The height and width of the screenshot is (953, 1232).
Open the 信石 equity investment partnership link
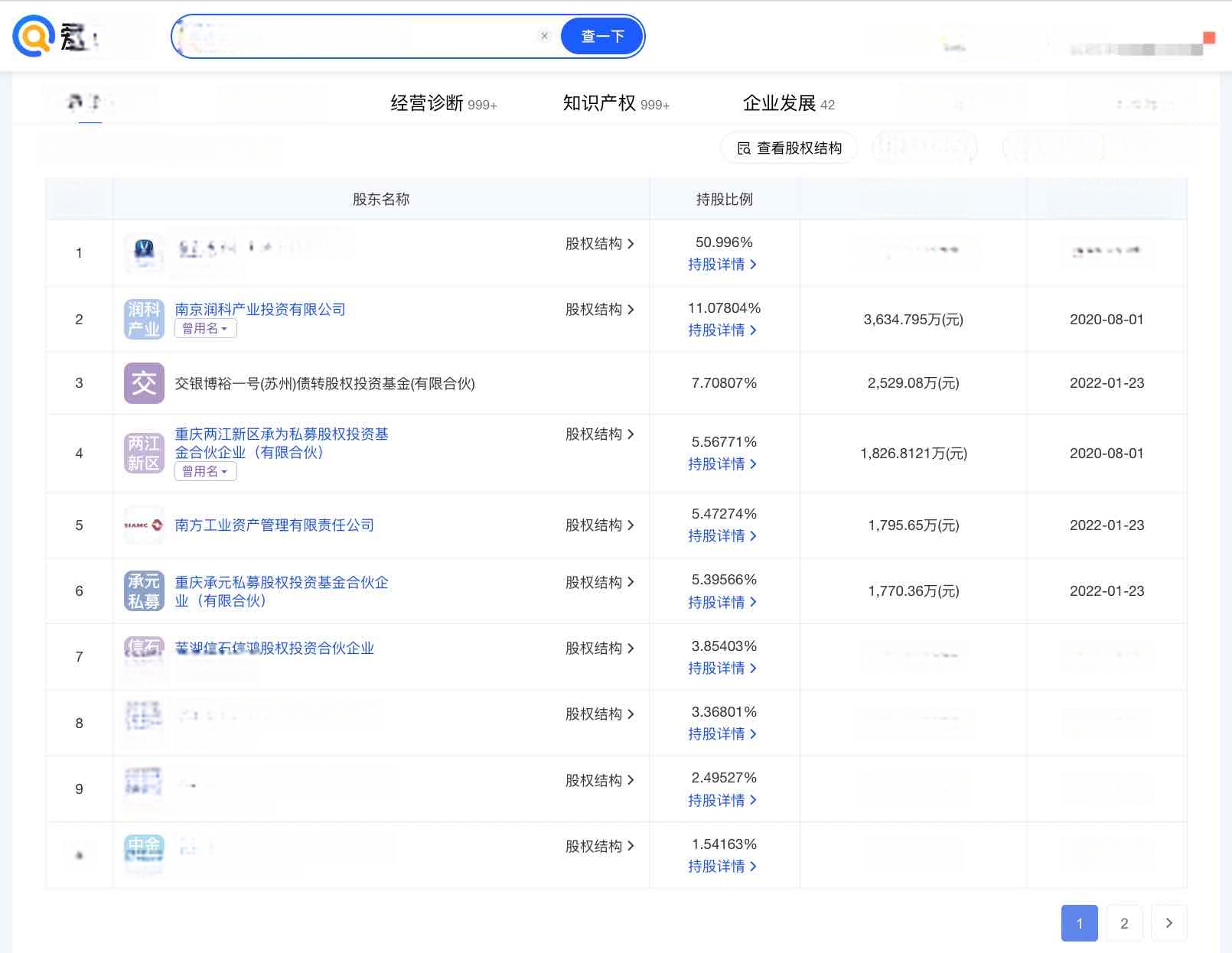pos(275,648)
